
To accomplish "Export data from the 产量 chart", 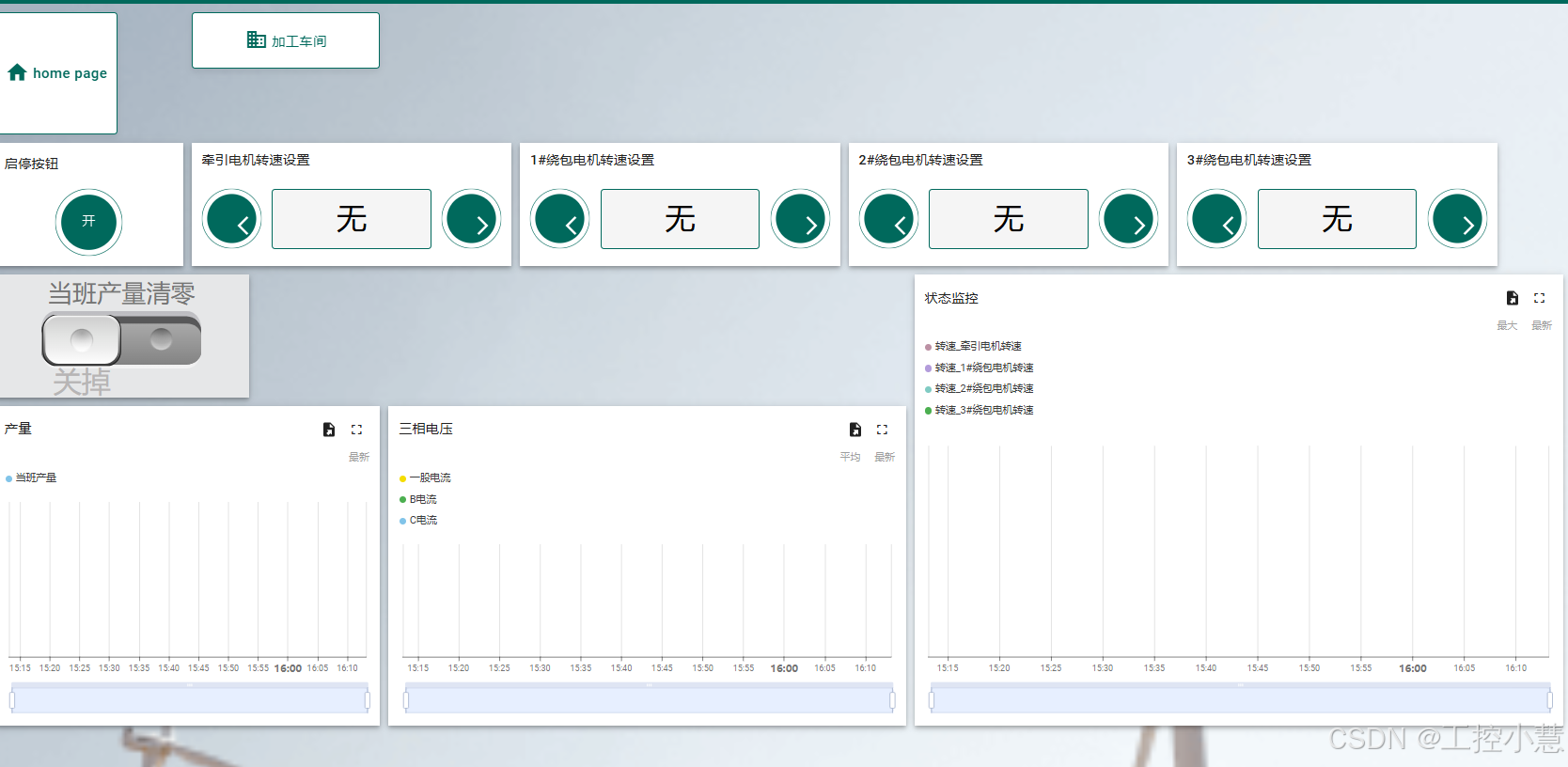I will tap(329, 430).
